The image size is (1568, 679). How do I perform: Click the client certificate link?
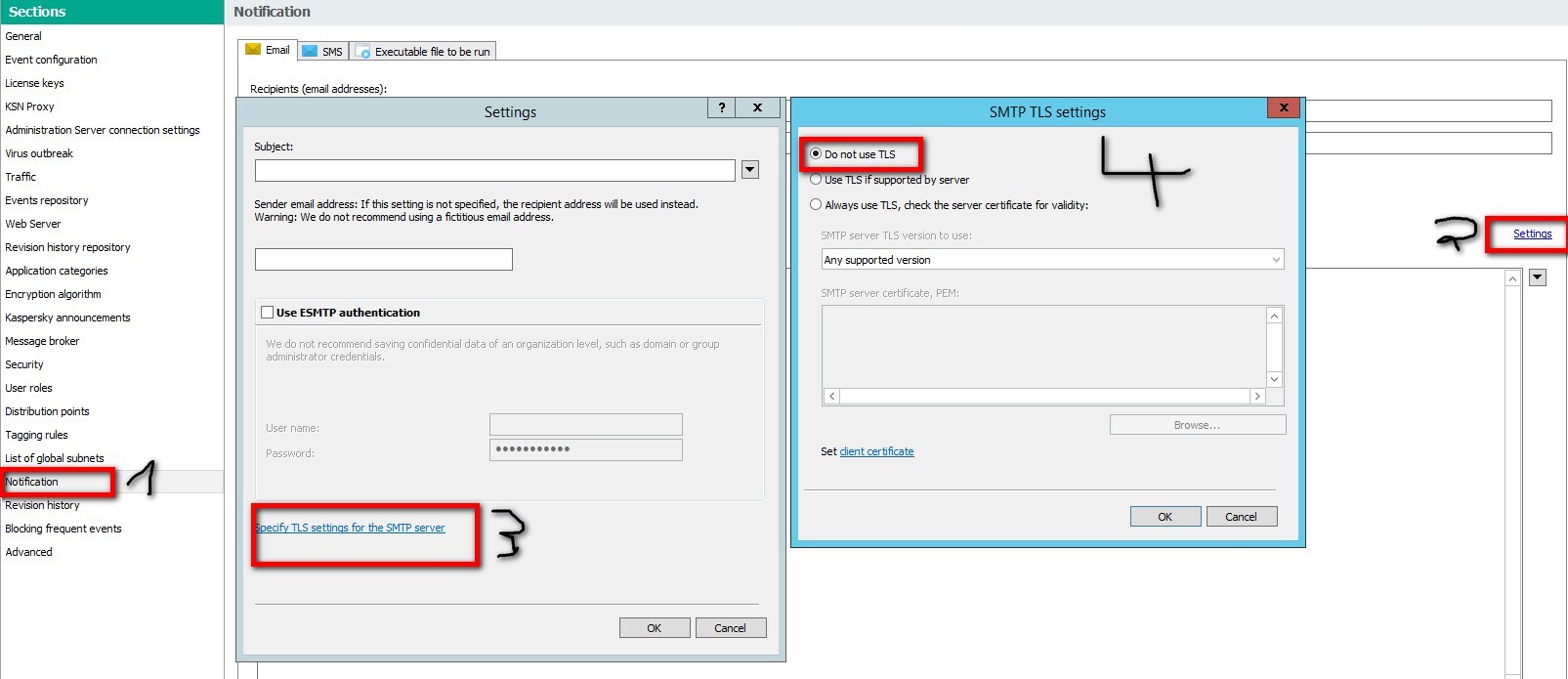[876, 451]
